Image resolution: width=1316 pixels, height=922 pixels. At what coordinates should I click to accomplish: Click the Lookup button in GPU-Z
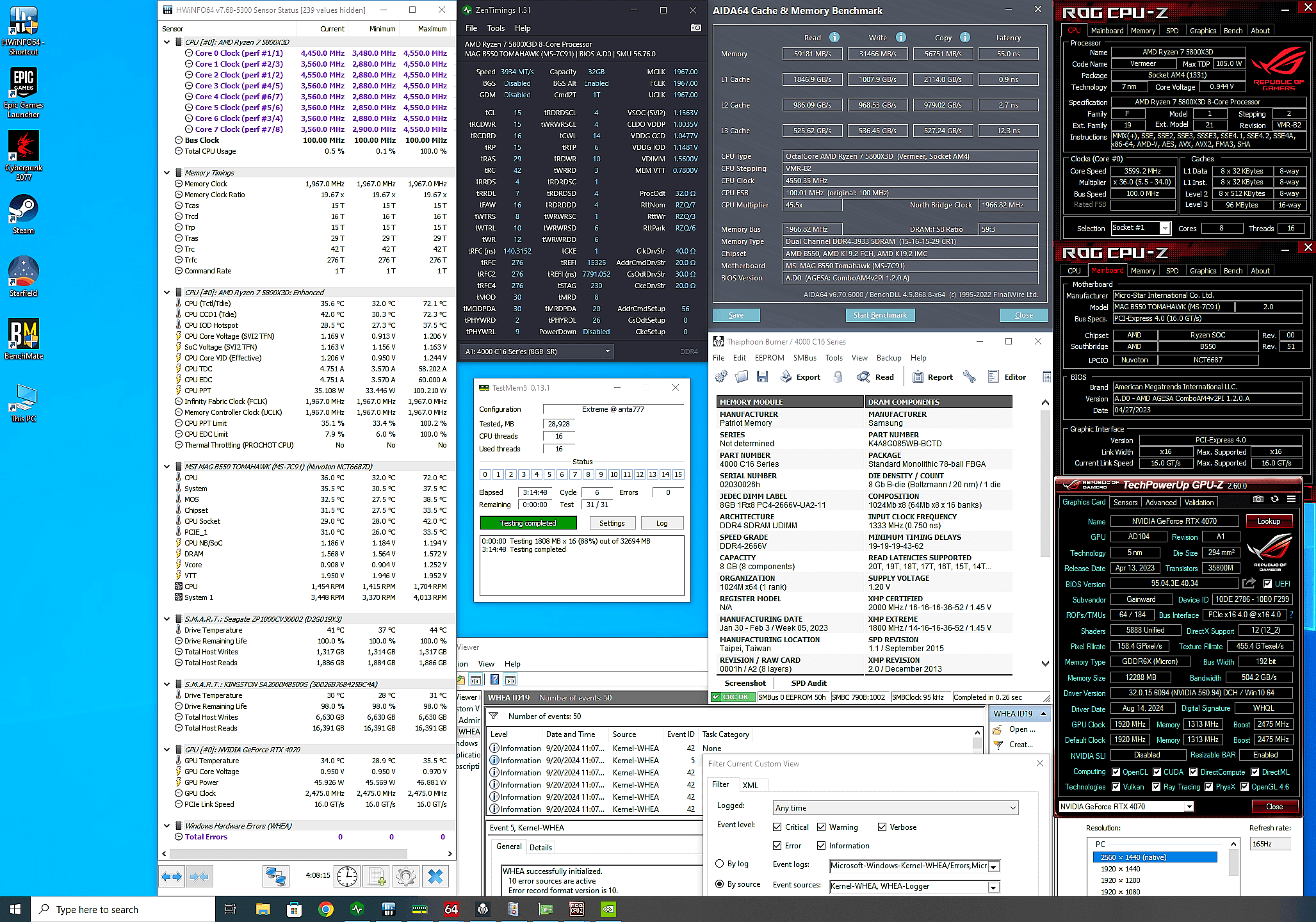(x=1268, y=521)
